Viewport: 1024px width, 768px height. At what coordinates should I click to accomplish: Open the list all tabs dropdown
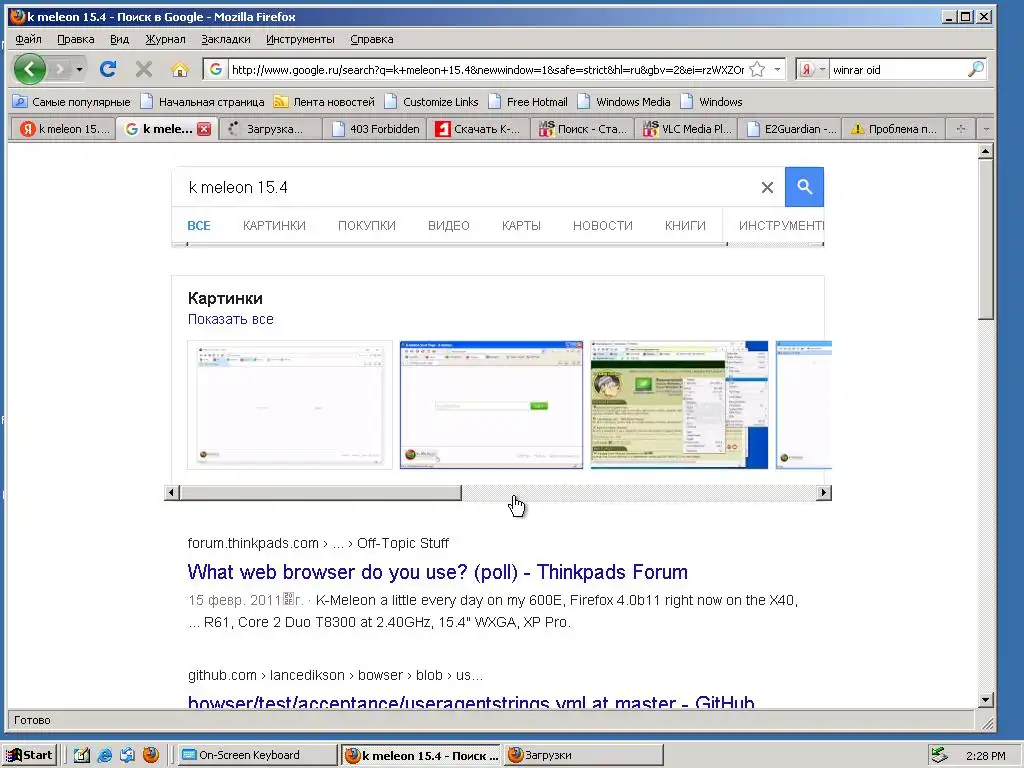985,129
